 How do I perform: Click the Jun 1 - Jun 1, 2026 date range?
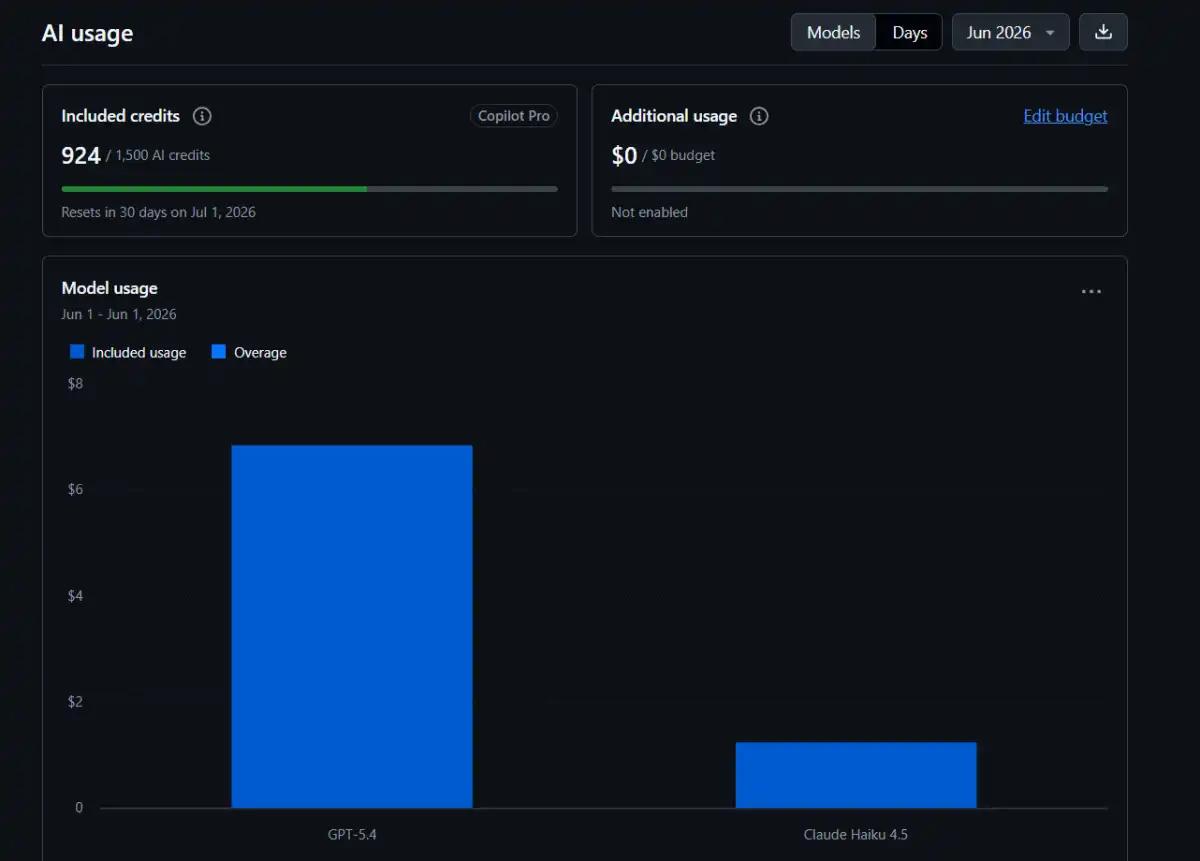119,314
